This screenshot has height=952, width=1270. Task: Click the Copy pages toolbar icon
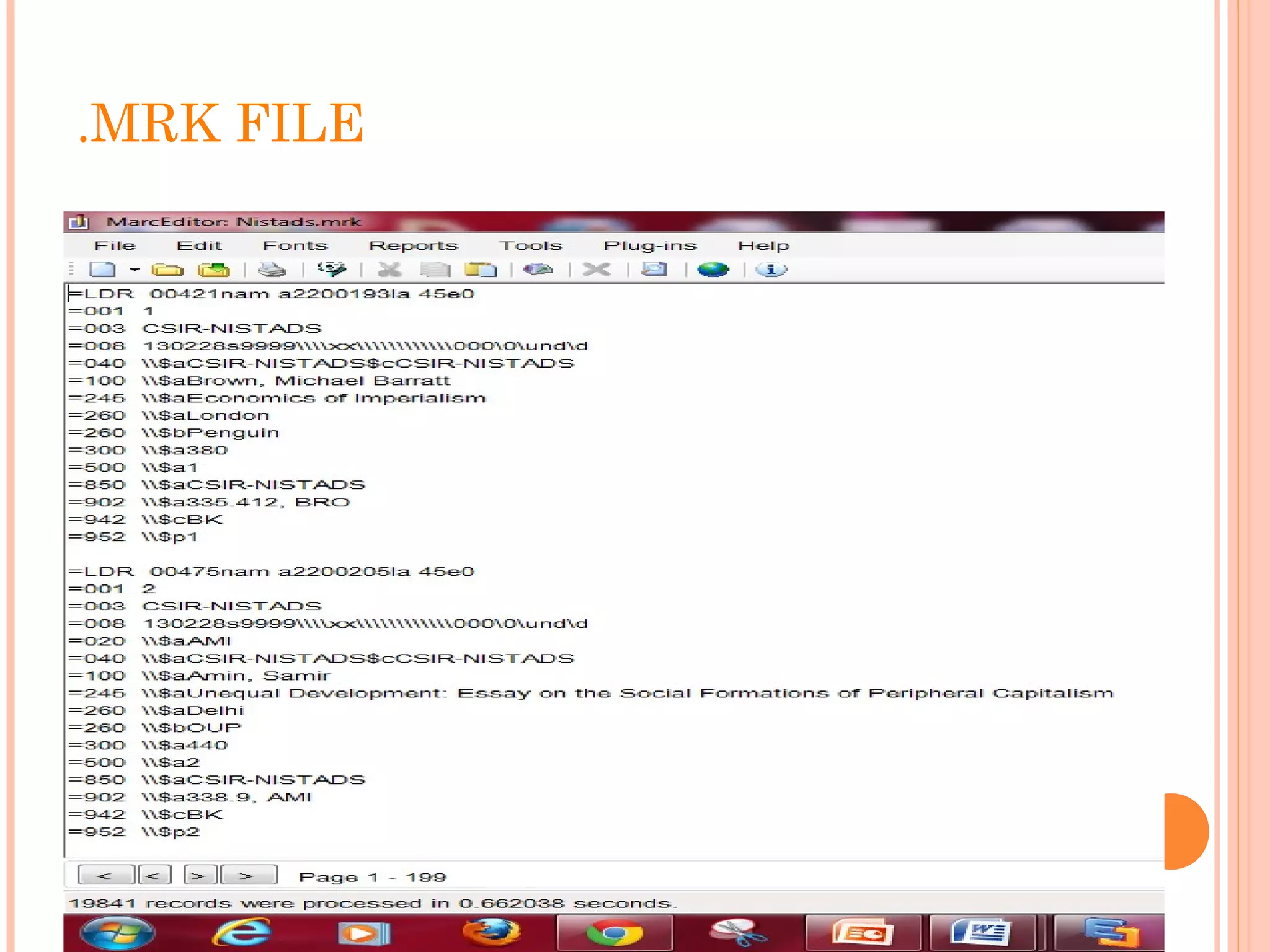click(435, 270)
